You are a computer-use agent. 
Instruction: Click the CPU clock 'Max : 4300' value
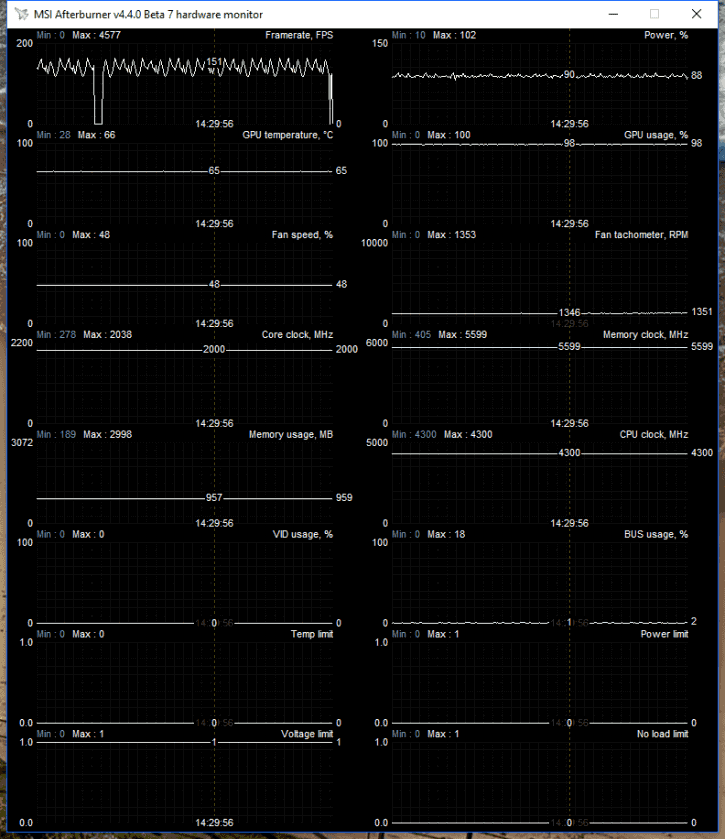[x=468, y=434]
